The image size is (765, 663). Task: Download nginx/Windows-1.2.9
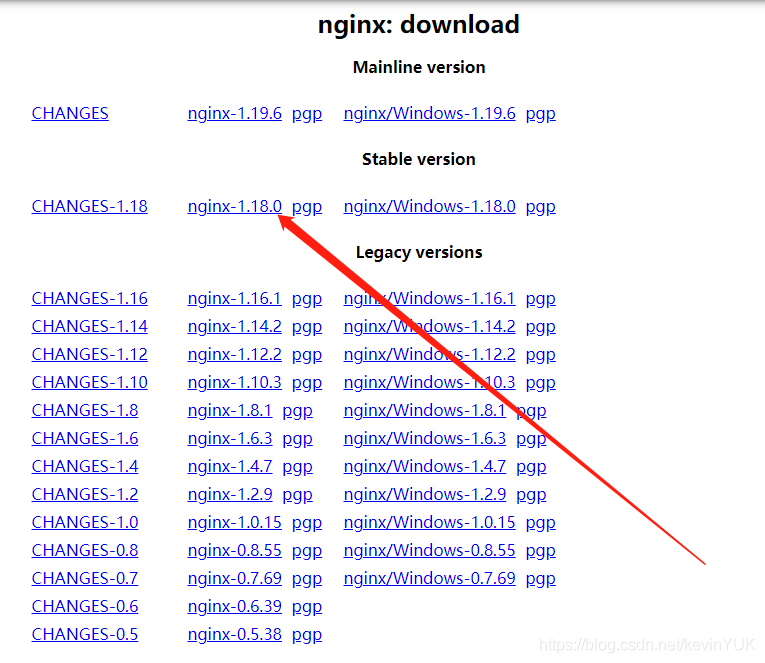point(424,494)
